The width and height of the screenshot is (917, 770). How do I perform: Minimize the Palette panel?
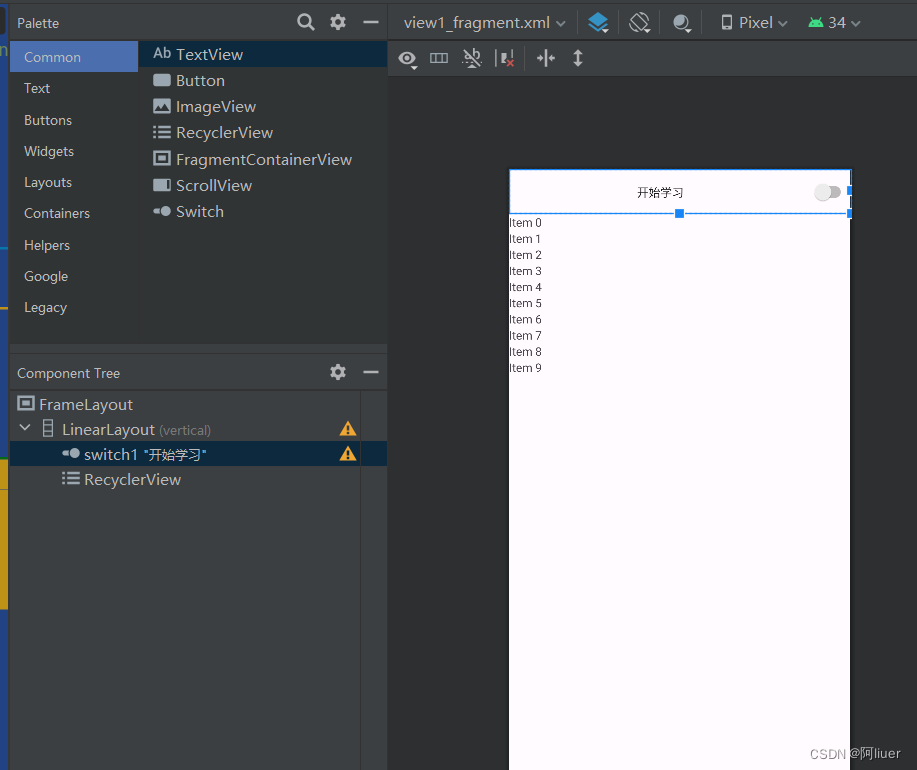point(371,22)
